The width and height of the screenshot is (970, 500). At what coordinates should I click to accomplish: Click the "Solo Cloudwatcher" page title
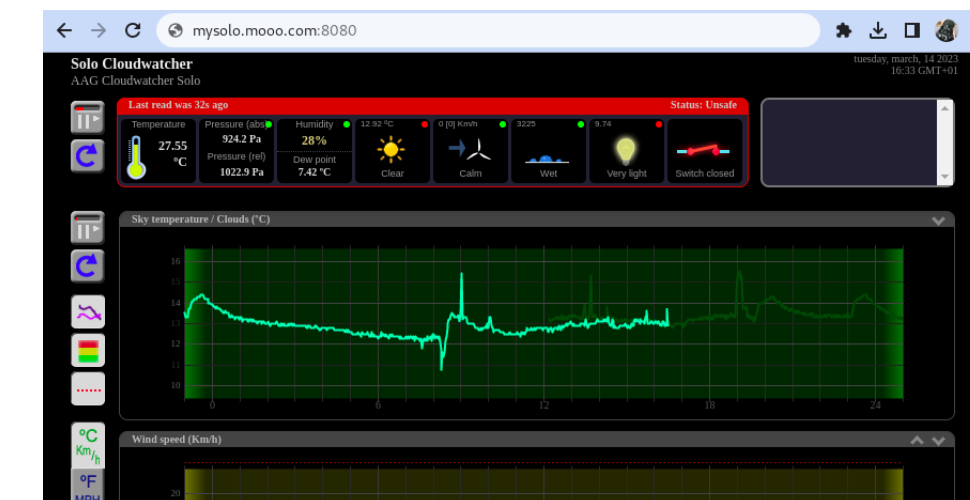click(x=132, y=64)
